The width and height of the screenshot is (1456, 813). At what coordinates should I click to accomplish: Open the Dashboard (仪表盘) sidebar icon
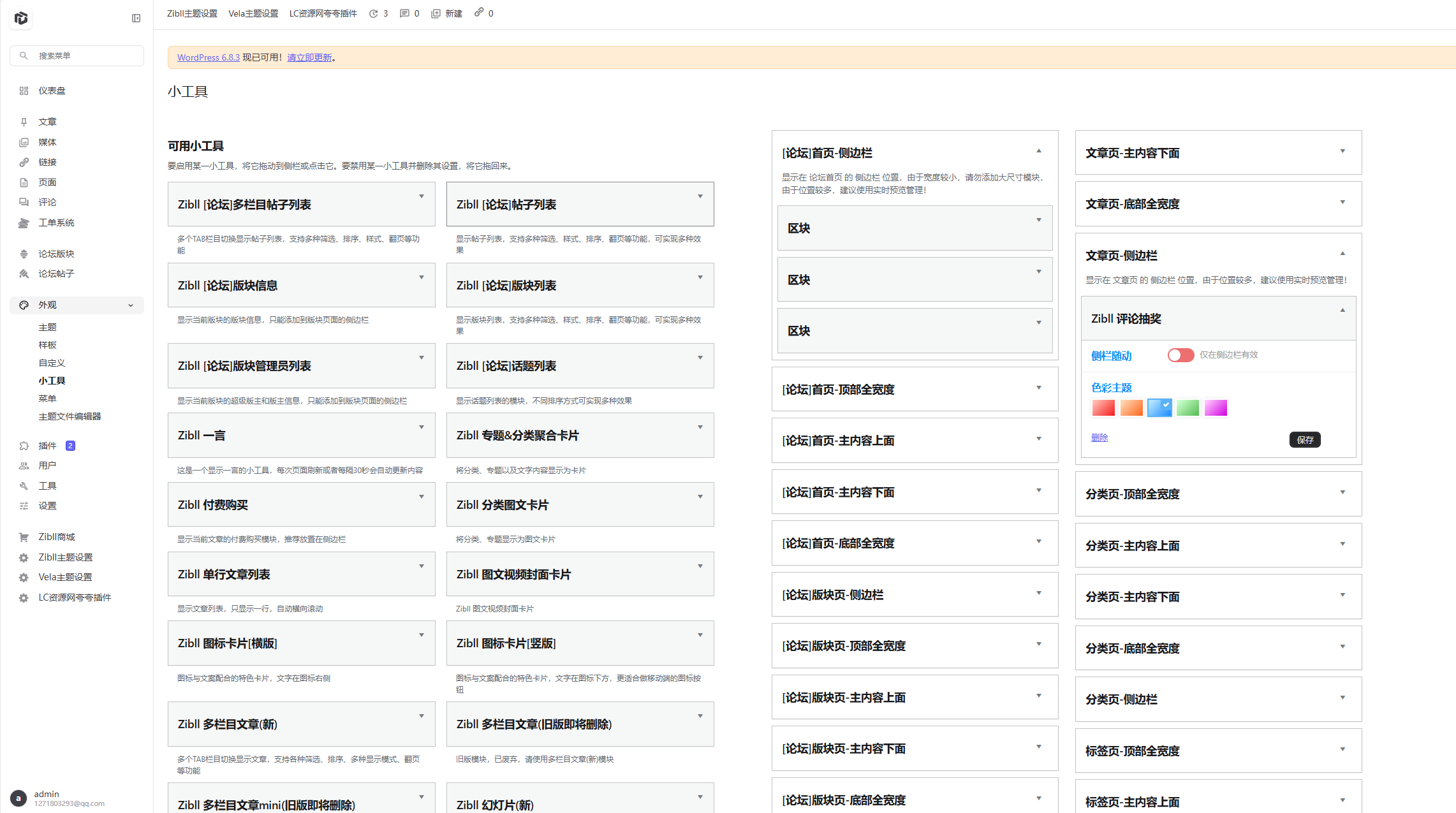point(24,91)
